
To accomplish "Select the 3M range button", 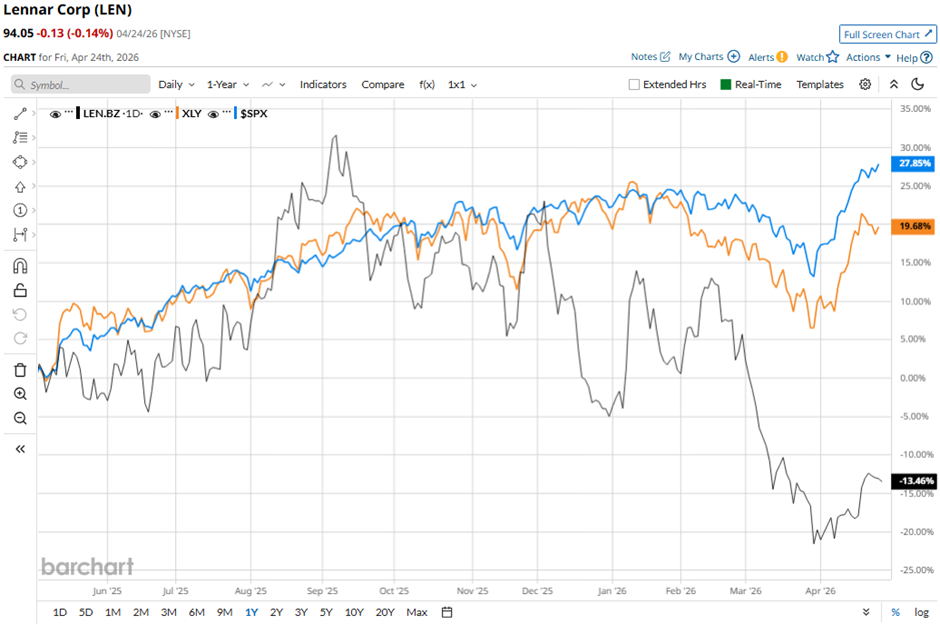I will [x=168, y=612].
